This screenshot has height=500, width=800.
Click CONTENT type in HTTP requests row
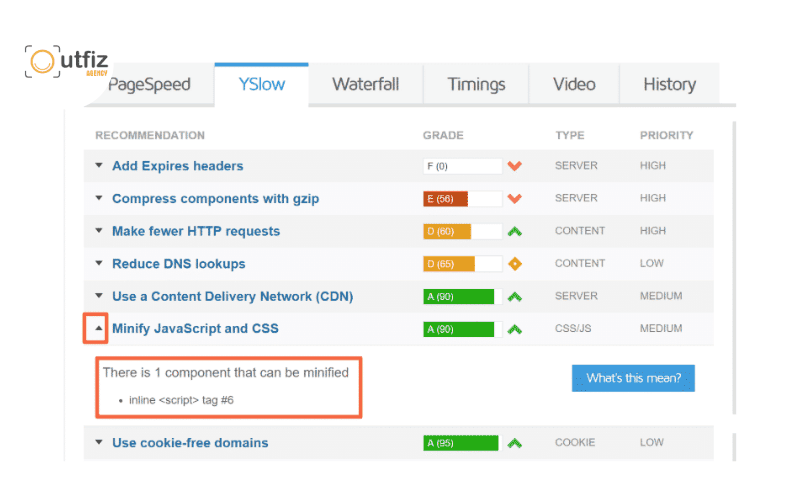click(580, 231)
